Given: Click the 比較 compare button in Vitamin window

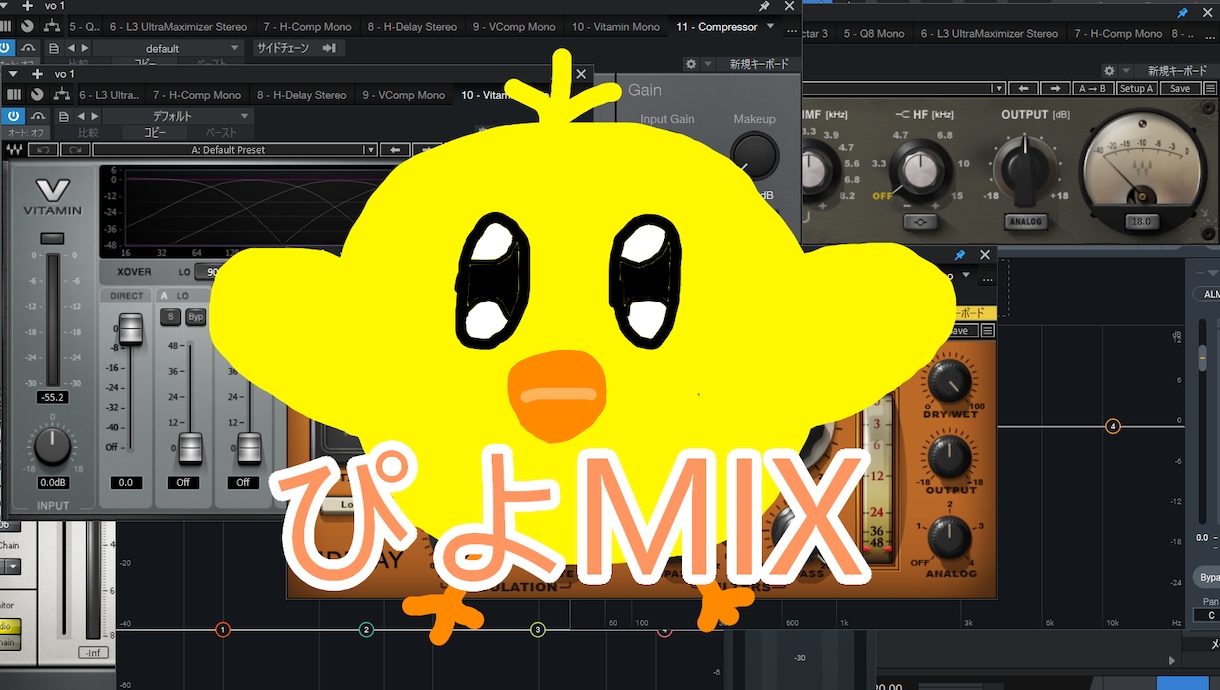Looking at the screenshot, I should (x=88, y=132).
